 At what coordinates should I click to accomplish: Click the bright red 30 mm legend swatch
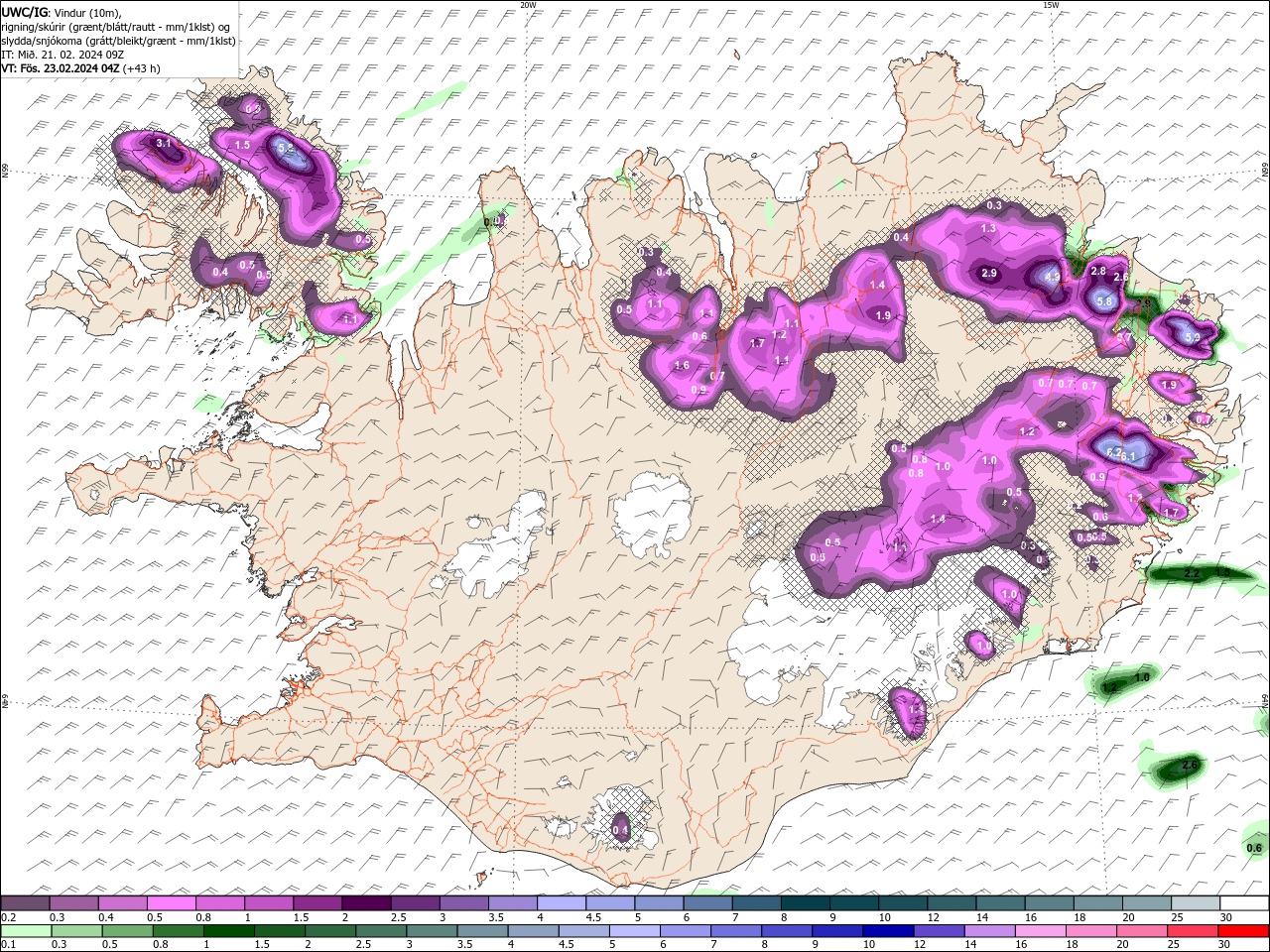(1243, 931)
